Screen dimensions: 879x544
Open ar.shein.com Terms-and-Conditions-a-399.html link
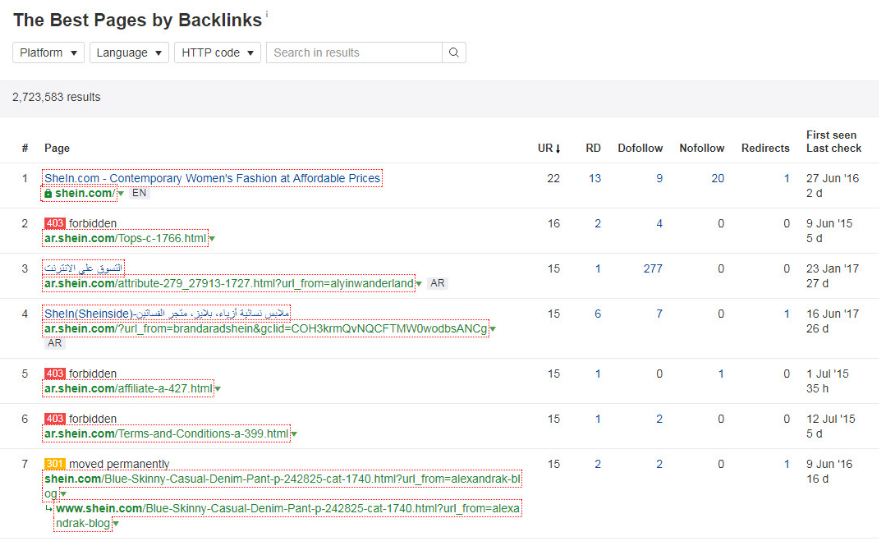(x=166, y=434)
